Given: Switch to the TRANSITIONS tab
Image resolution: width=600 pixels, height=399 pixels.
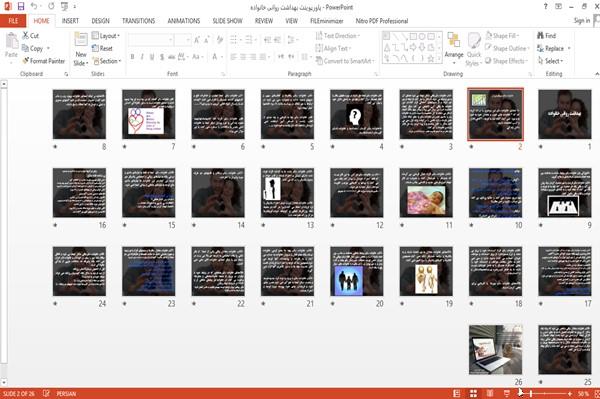Looking at the screenshot, I should [139, 21].
